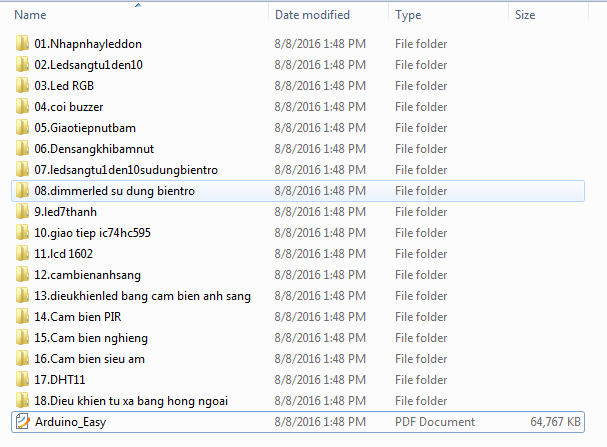607x447 pixels.
Task: Click folder icon of 07.ledsangtu1den10sudungbientro
Action: point(22,170)
